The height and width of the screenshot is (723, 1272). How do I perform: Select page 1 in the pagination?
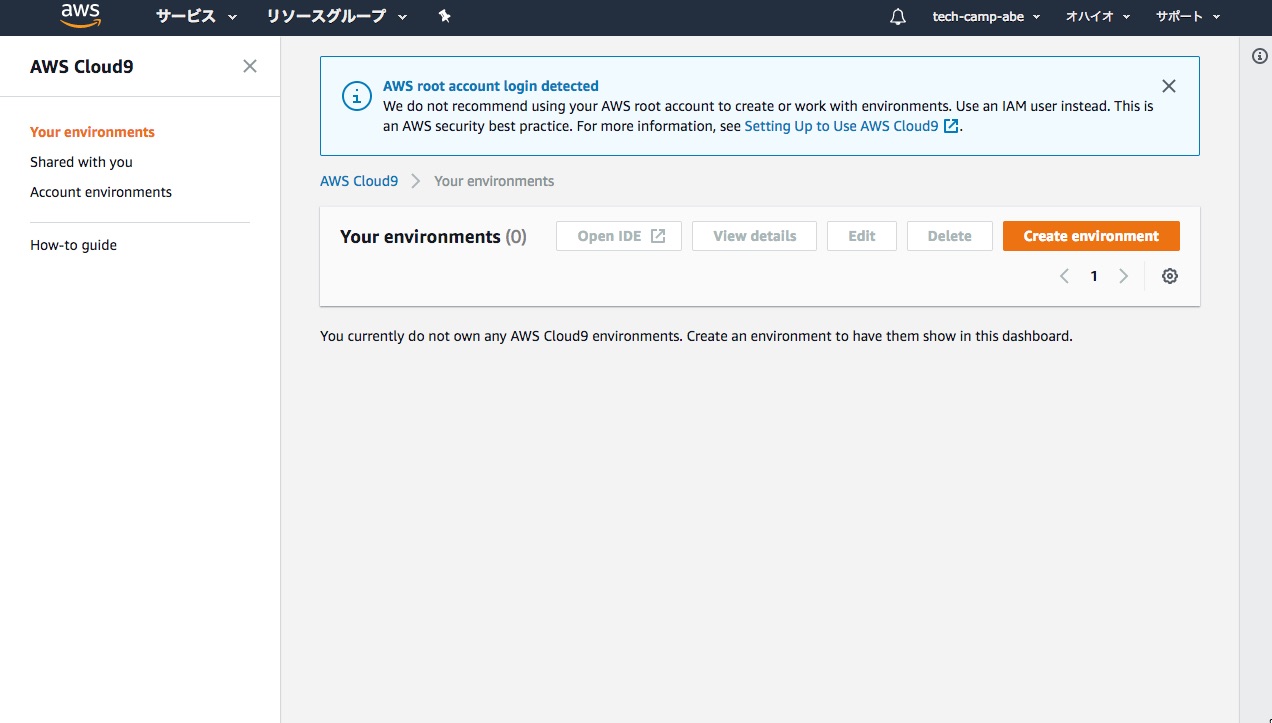1094,276
